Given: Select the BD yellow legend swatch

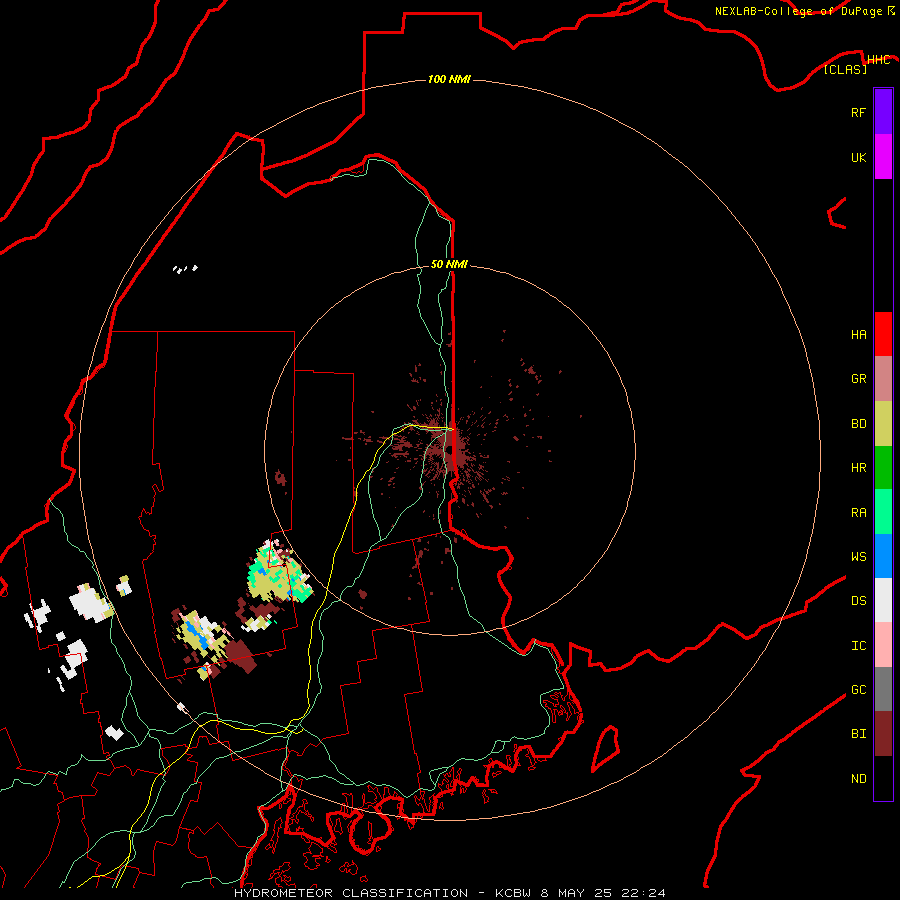Looking at the screenshot, I should pyautogui.click(x=883, y=424).
